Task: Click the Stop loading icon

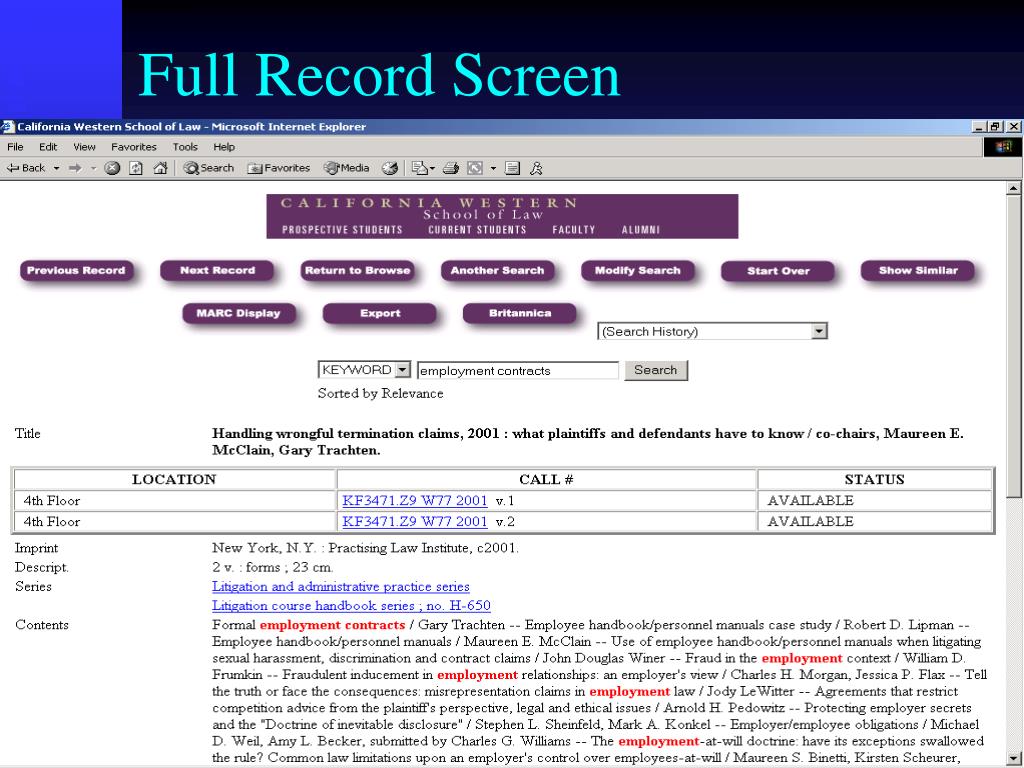Action: [x=112, y=168]
